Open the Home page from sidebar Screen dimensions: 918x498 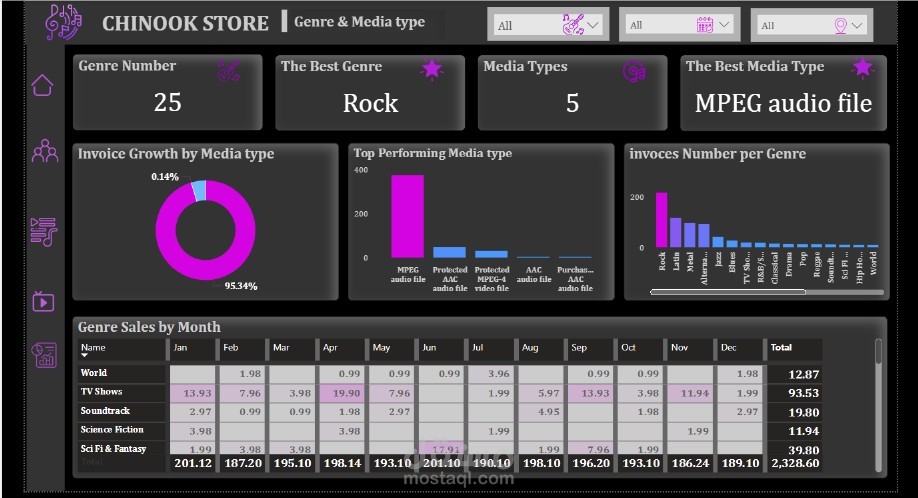43,85
